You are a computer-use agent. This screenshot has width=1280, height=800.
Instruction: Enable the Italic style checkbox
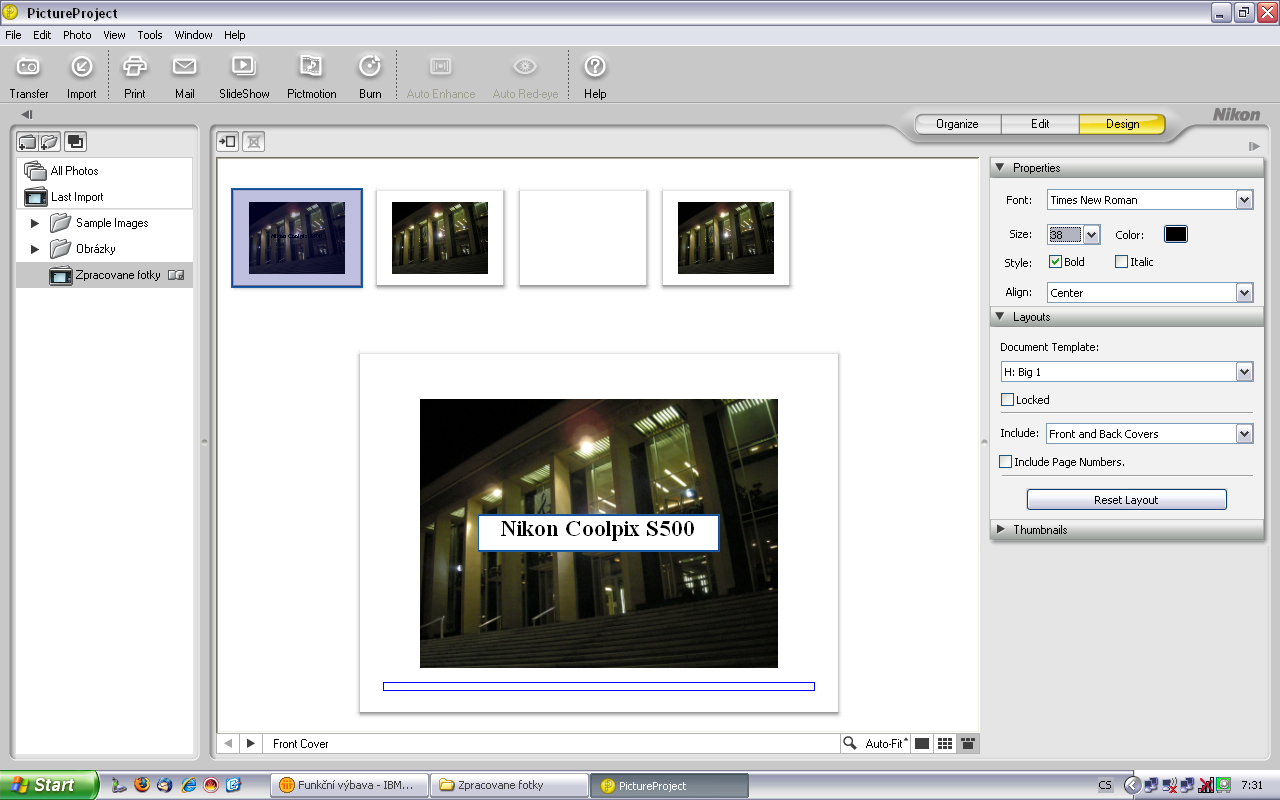pyautogui.click(x=1121, y=262)
